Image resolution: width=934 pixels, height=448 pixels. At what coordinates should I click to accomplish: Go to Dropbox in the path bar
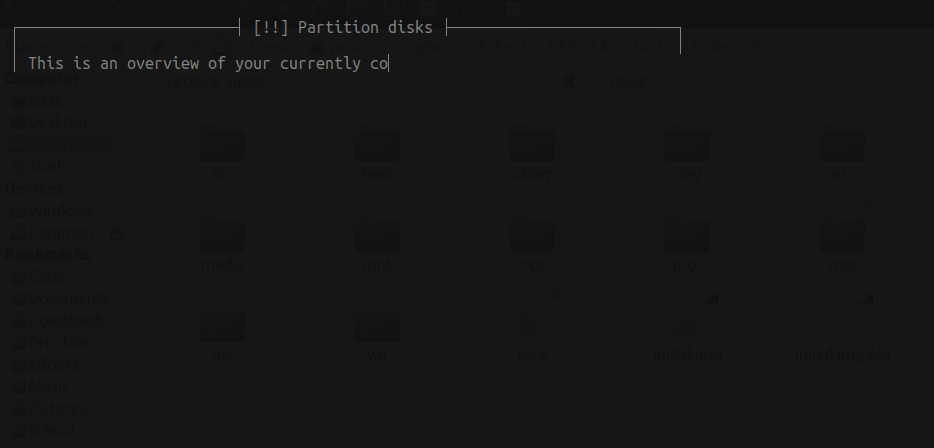(x=422, y=47)
